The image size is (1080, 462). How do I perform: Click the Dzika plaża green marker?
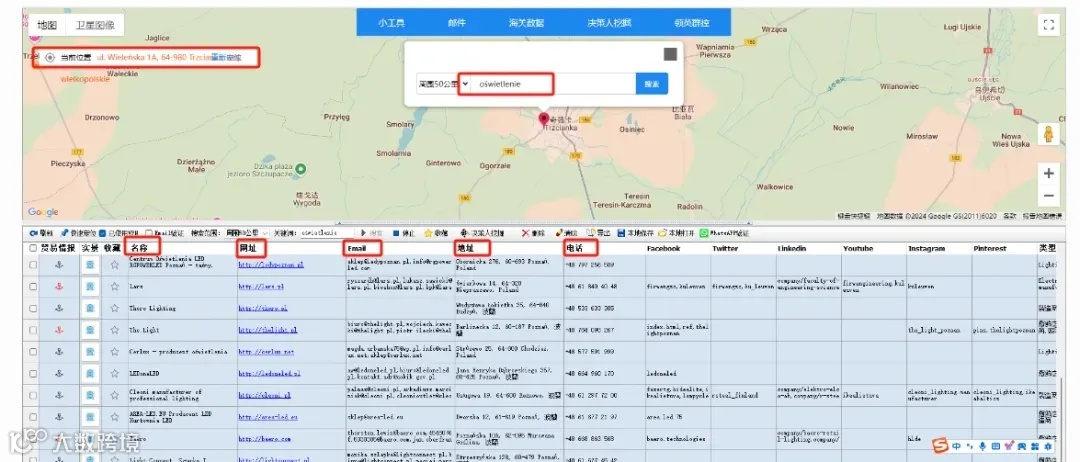pyautogui.click(x=301, y=169)
